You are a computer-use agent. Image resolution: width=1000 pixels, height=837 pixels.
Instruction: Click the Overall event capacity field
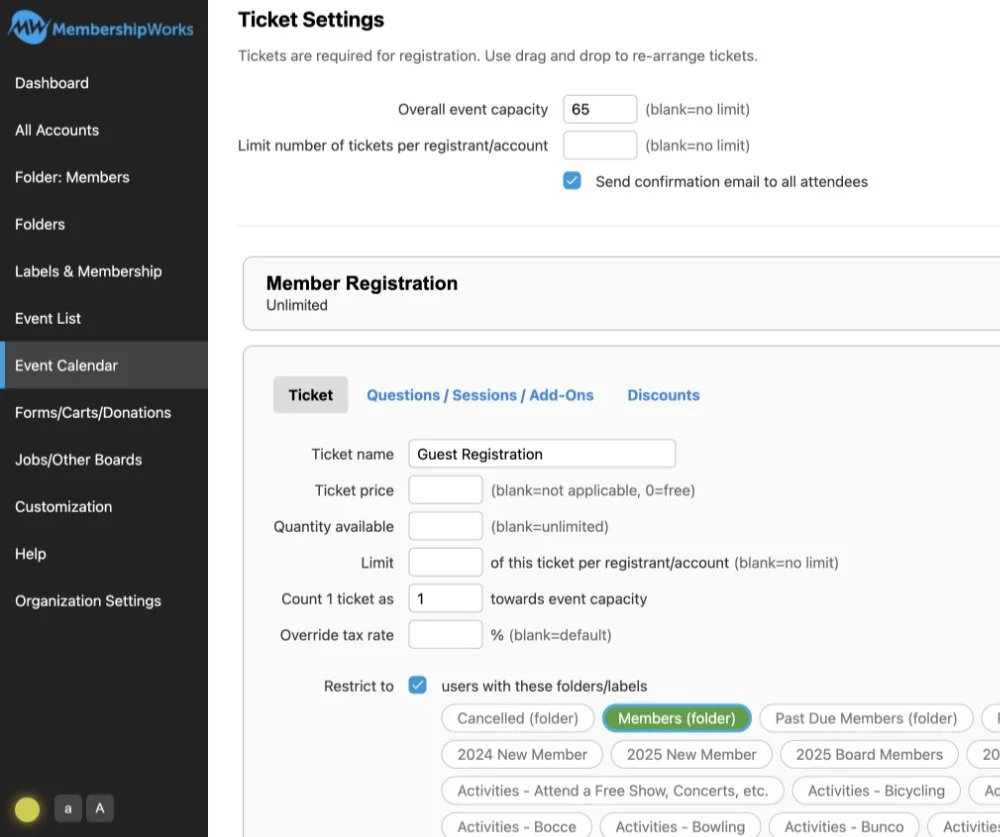600,109
